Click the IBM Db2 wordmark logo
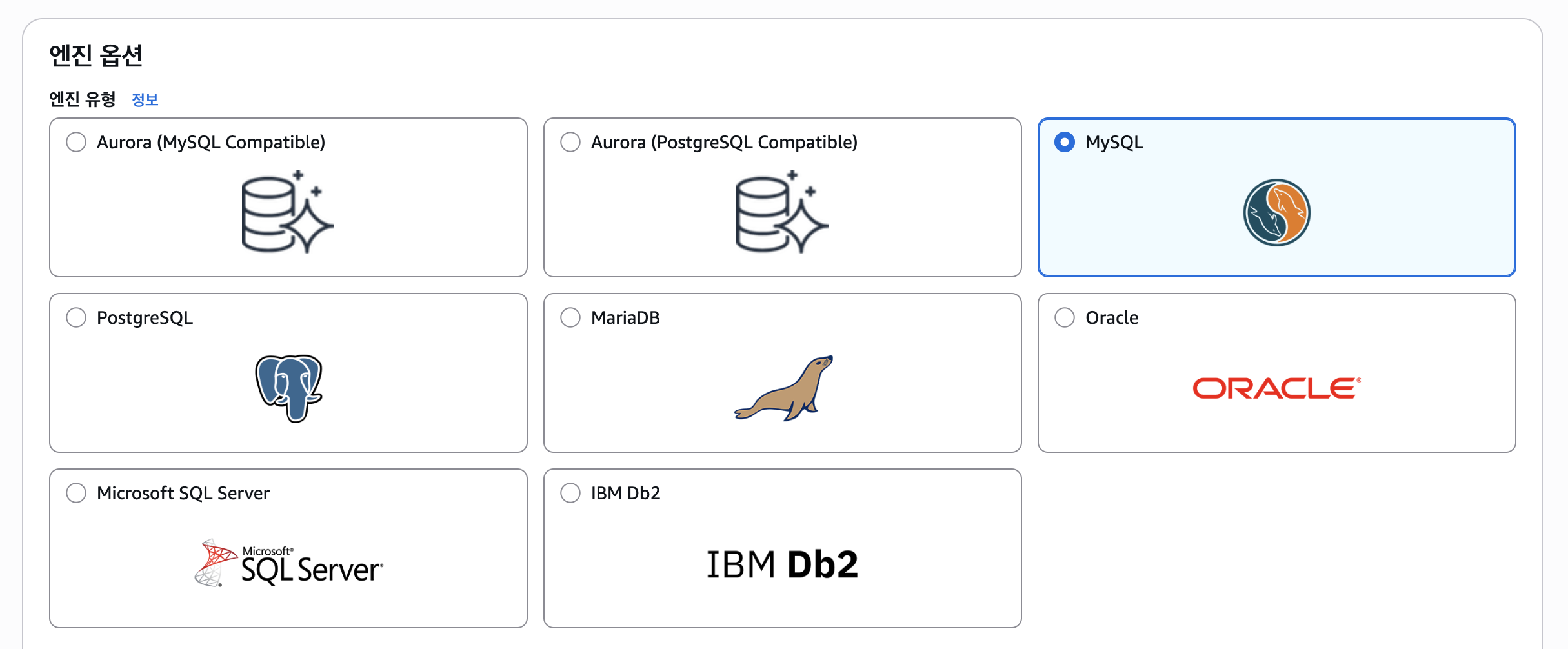Image resolution: width=1568 pixels, height=649 pixels. [x=783, y=564]
